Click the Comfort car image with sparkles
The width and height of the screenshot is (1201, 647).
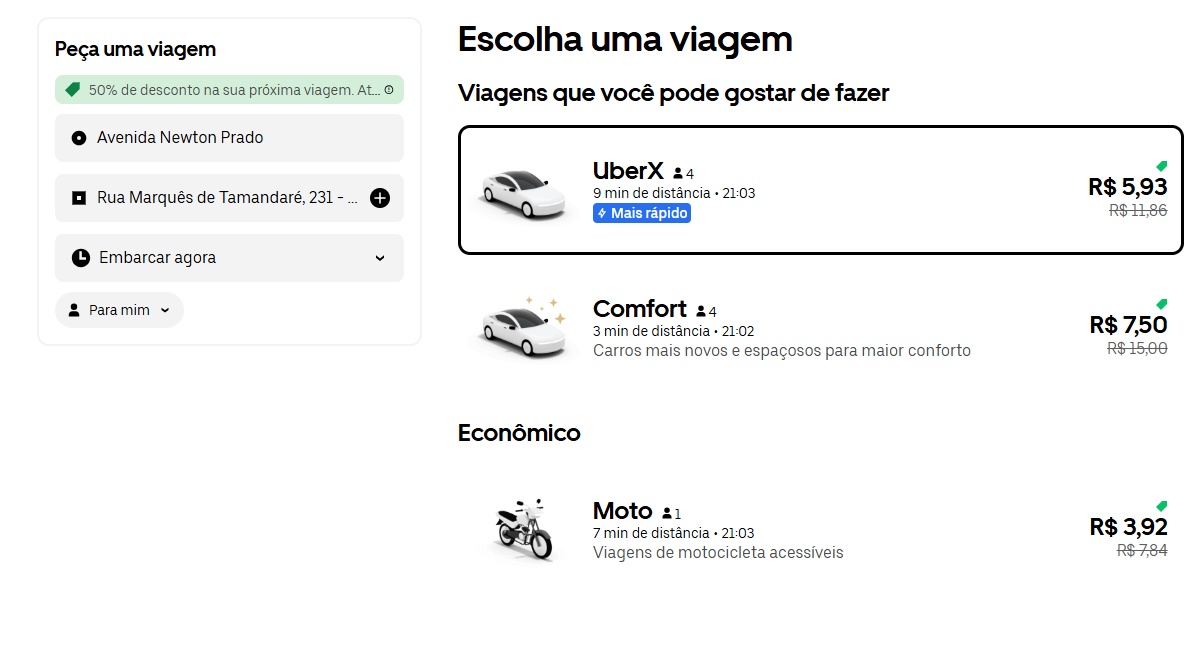click(x=518, y=326)
